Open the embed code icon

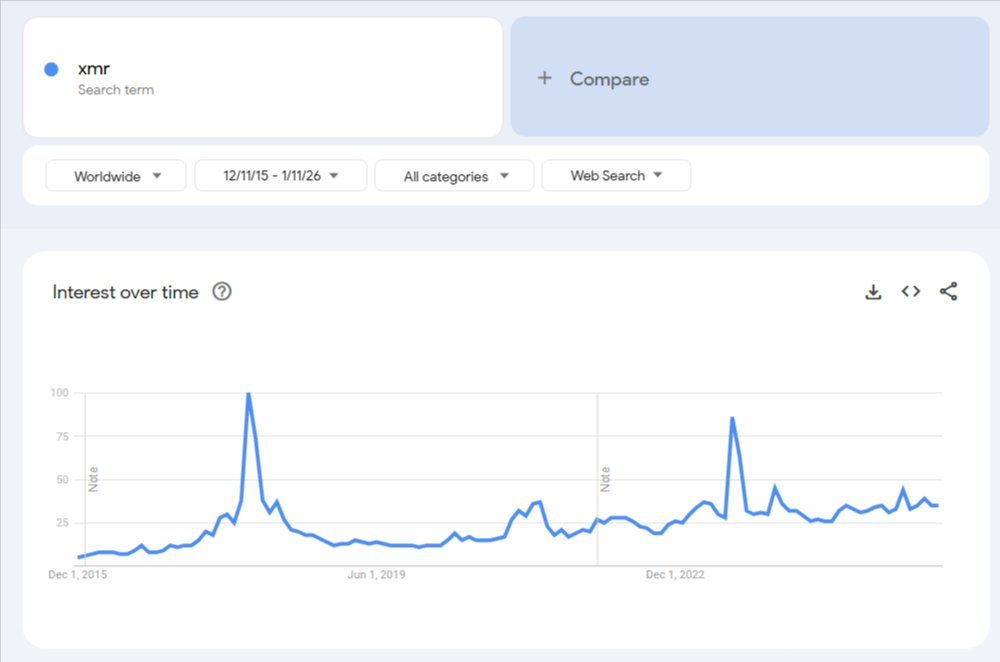tap(910, 292)
